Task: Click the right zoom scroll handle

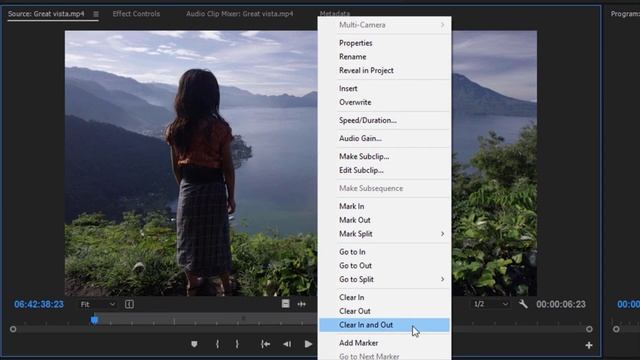Action: click(589, 329)
